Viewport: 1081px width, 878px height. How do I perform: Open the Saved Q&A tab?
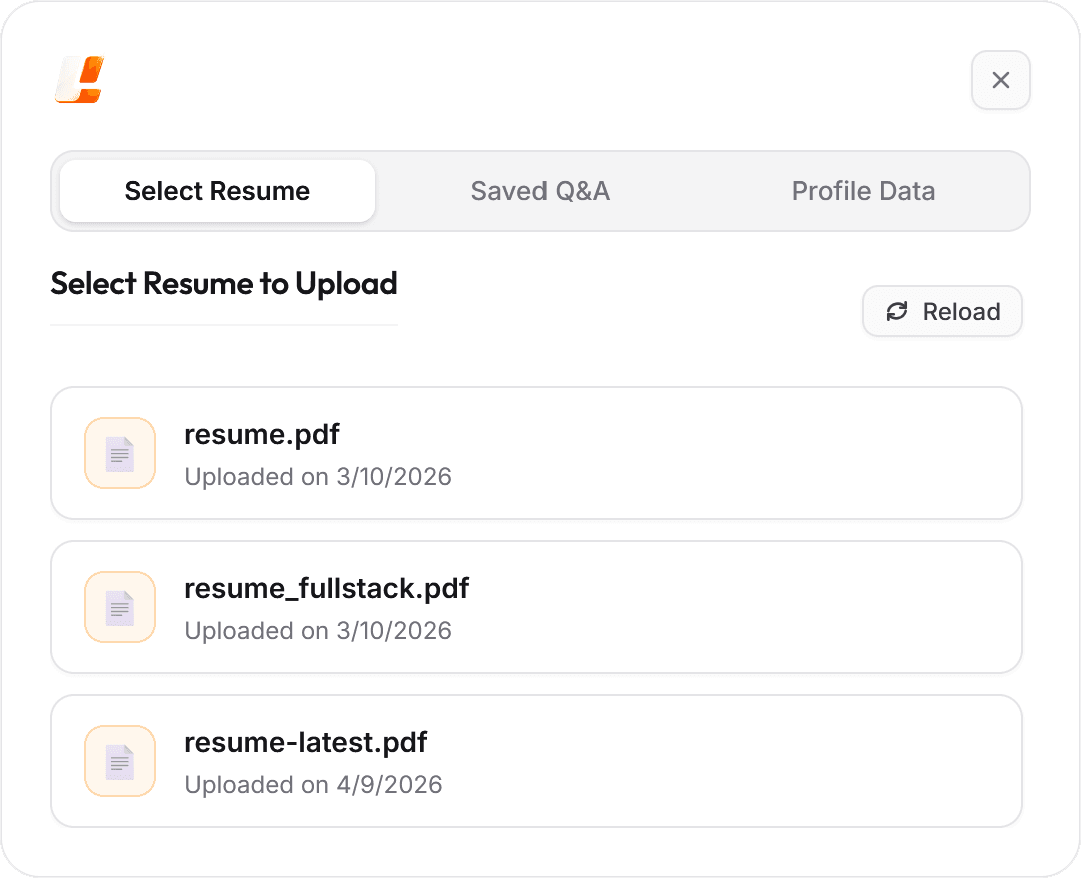point(540,191)
